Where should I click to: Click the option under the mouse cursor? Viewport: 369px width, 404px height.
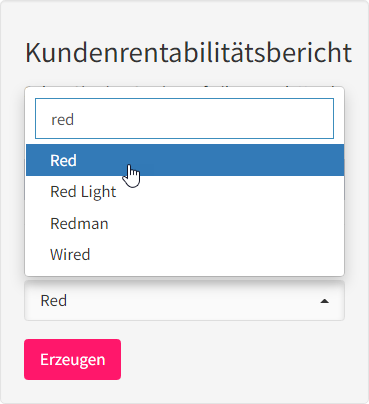click(185, 160)
